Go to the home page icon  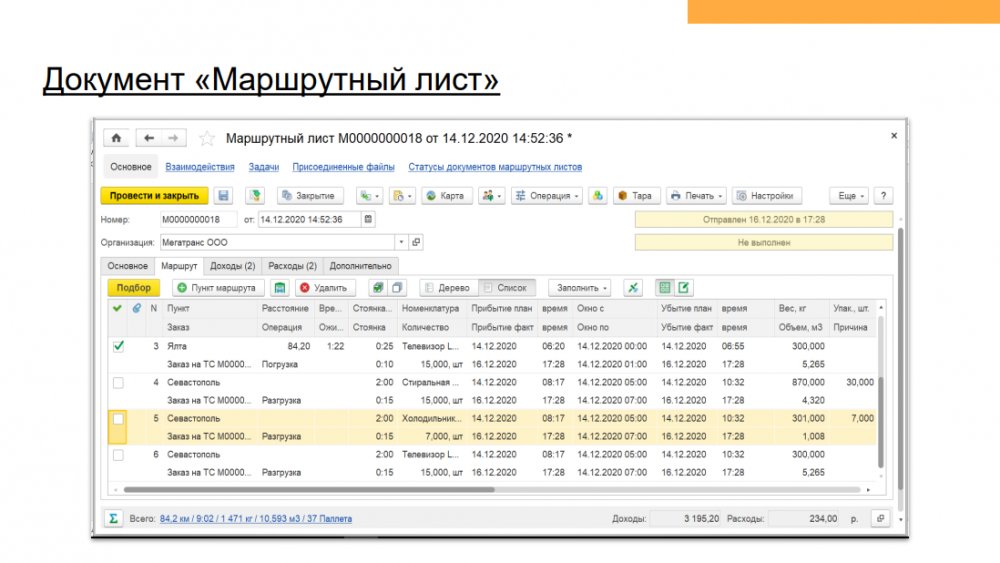point(117,138)
